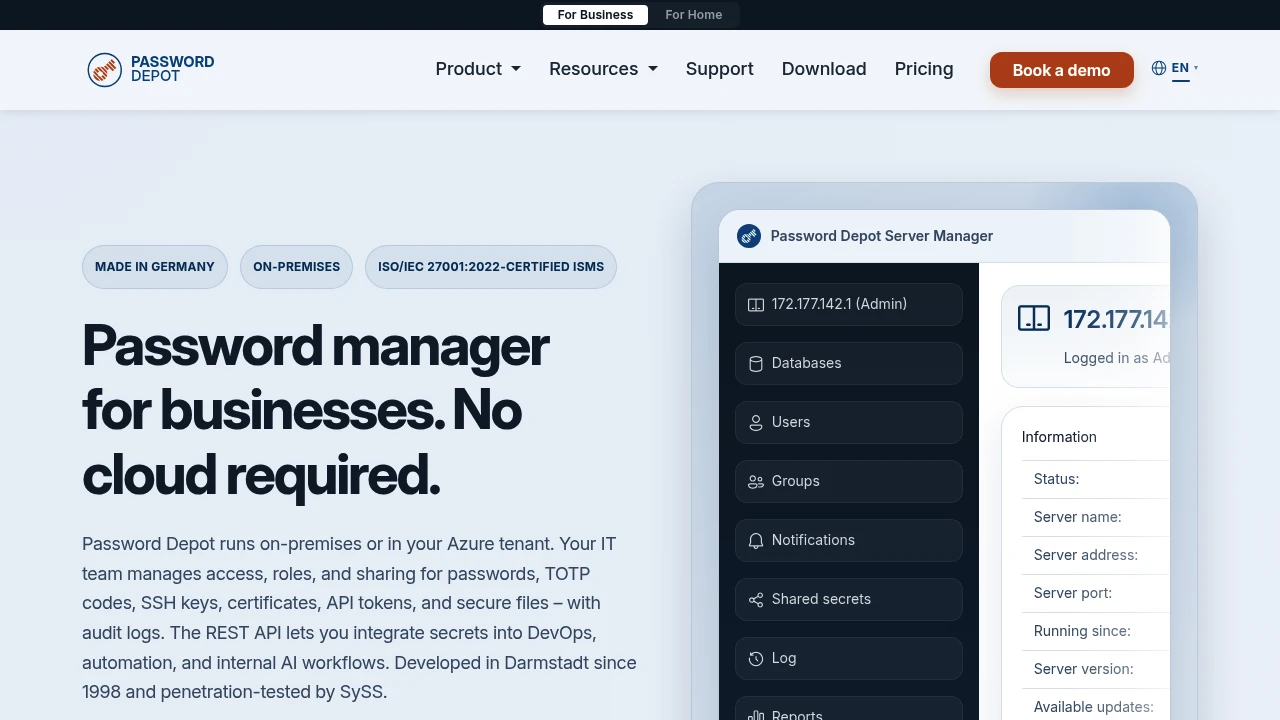This screenshot has height=720, width=1280.
Task: Open the Support page
Action: pyautogui.click(x=720, y=69)
